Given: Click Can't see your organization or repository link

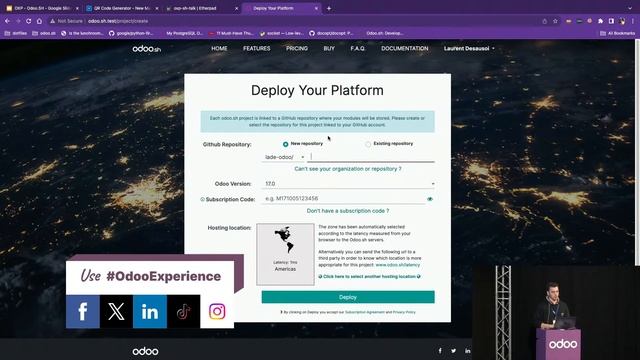Looking at the screenshot, I should click(348, 169).
